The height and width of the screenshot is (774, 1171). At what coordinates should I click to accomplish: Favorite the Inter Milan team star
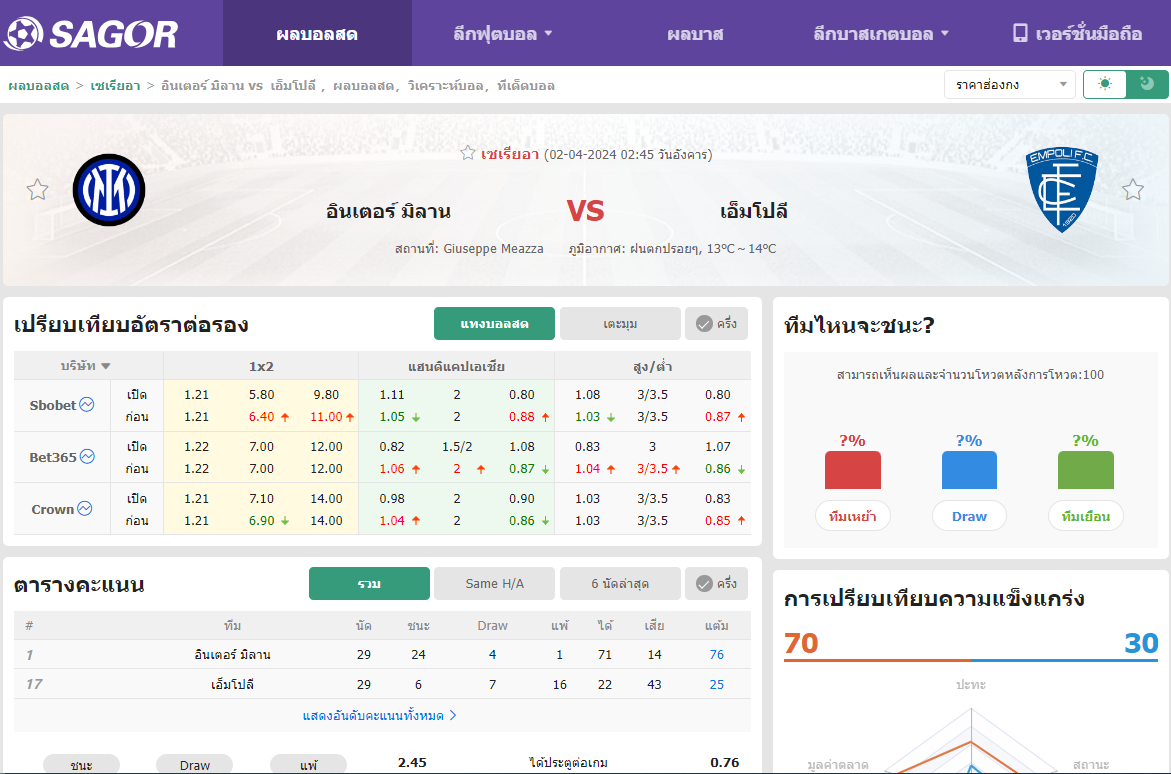[x=37, y=190]
